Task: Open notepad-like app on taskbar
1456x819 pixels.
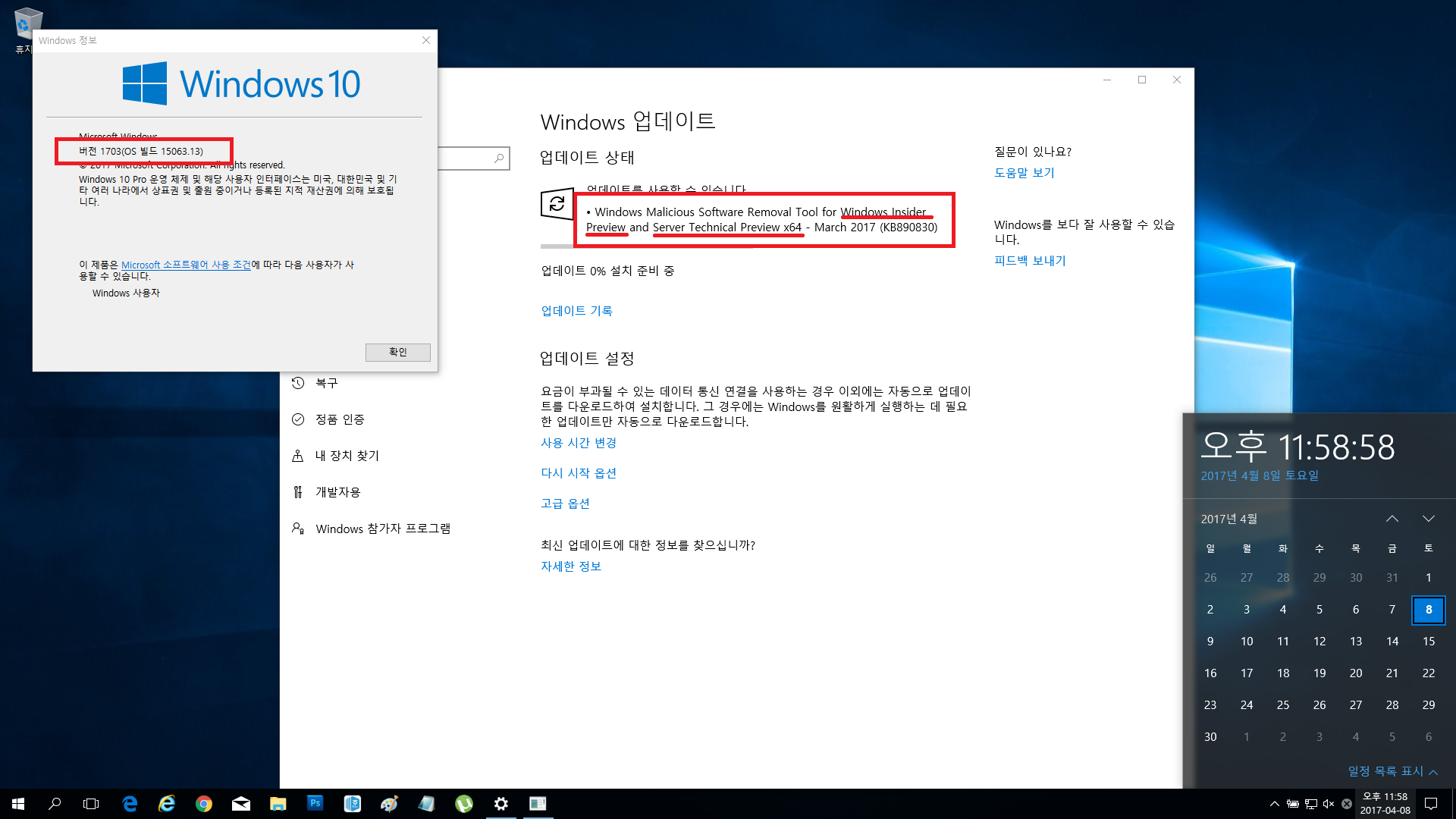Action: tap(427, 804)
